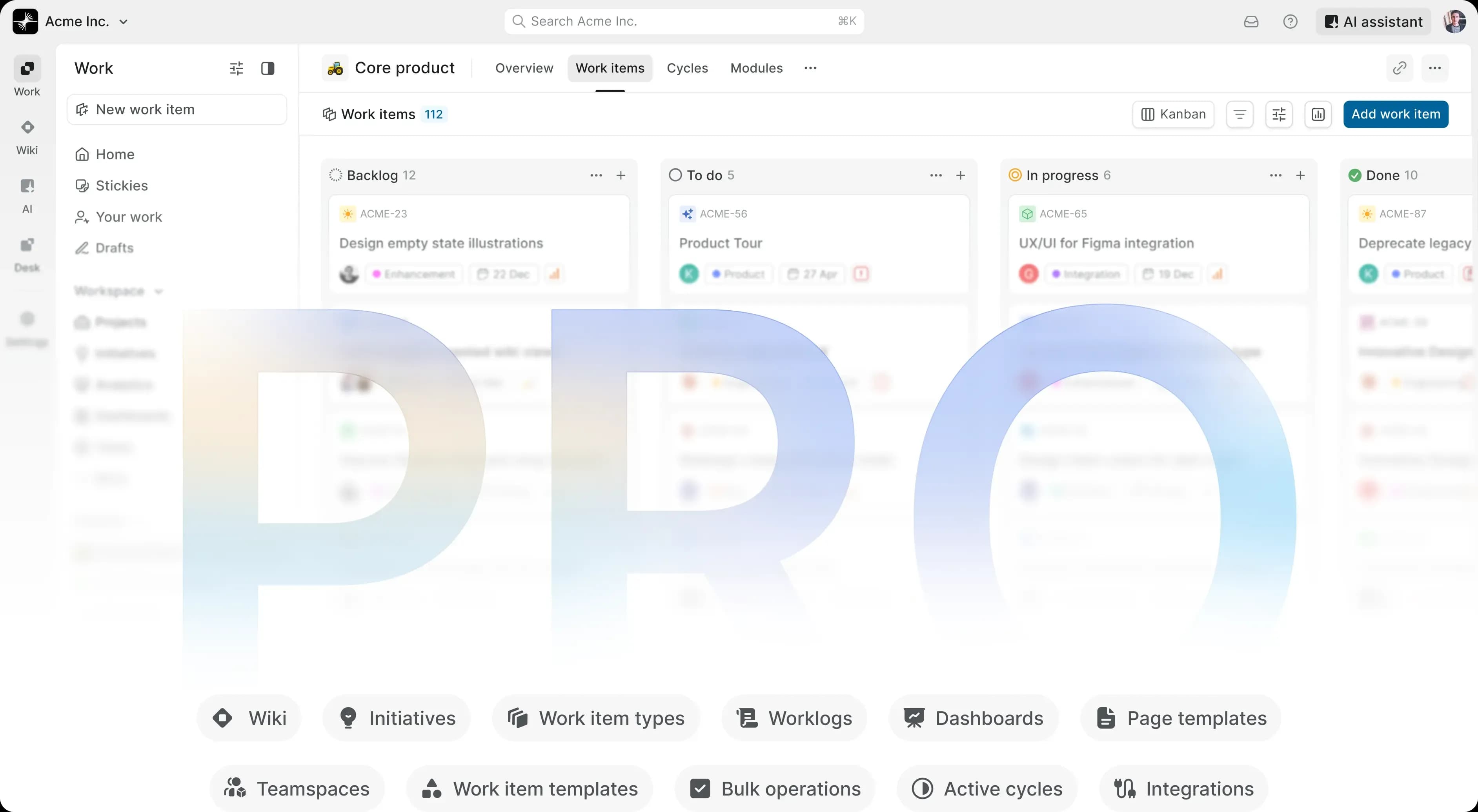Screen dimensions: 1478x812
Task: Expand the Acme Inc. workspace switcher chevron
Action: 123,22
